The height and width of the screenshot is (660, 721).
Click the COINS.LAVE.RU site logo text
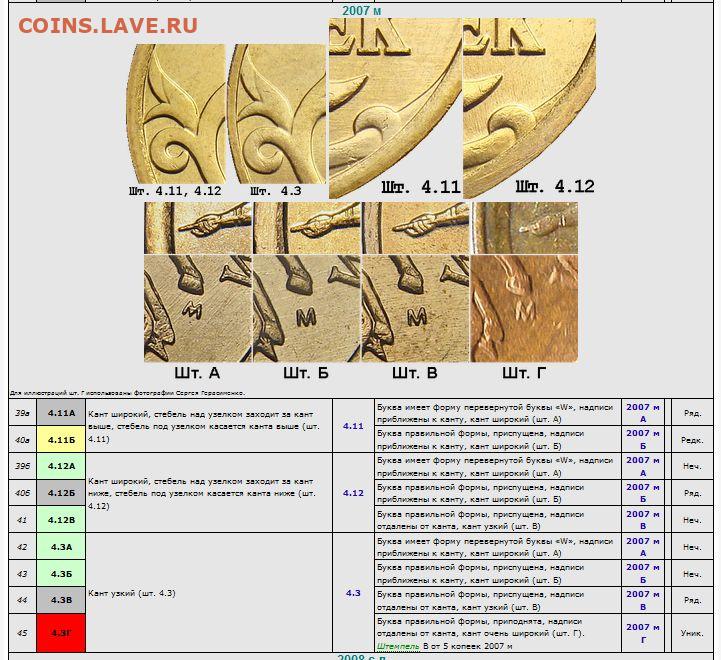(108, 26)
